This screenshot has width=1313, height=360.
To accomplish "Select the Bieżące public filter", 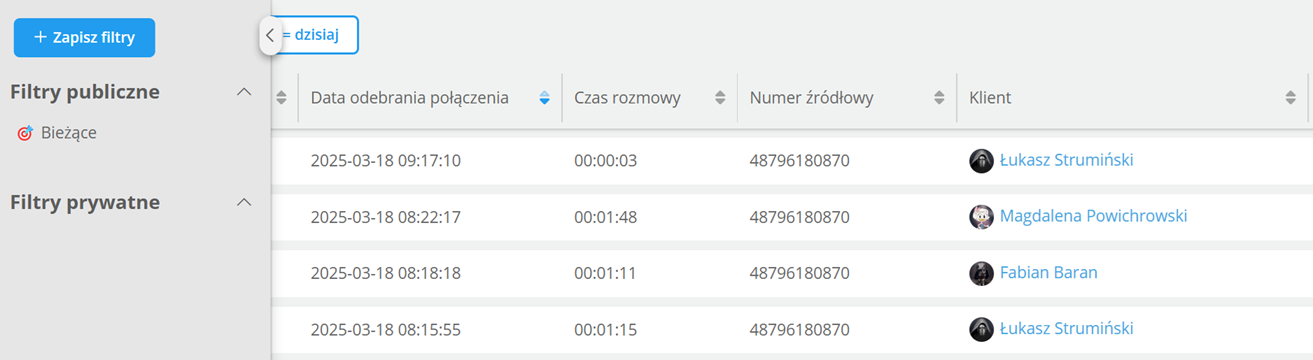I will 69,132.
